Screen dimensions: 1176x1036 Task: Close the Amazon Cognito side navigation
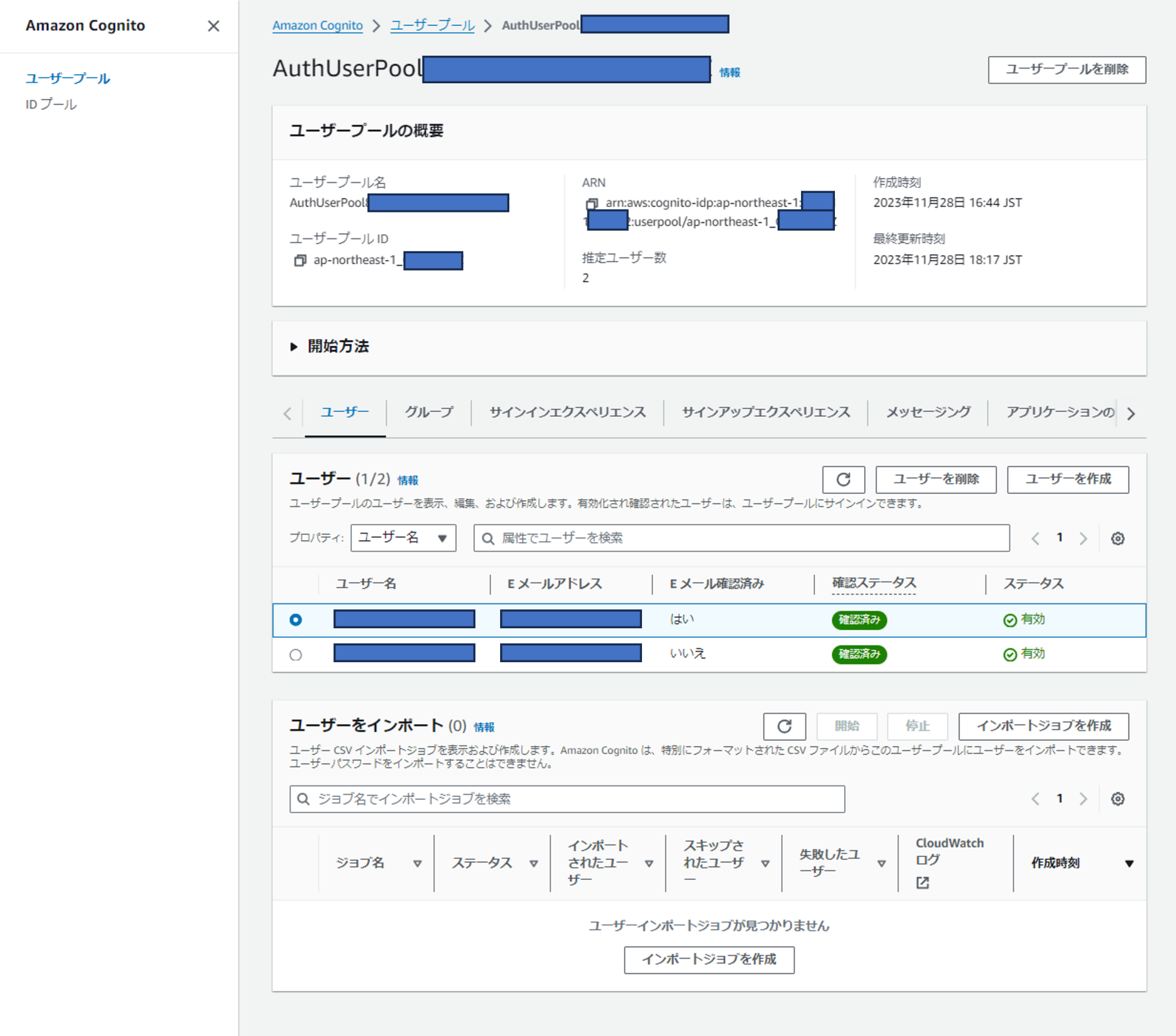click(214, 26)
